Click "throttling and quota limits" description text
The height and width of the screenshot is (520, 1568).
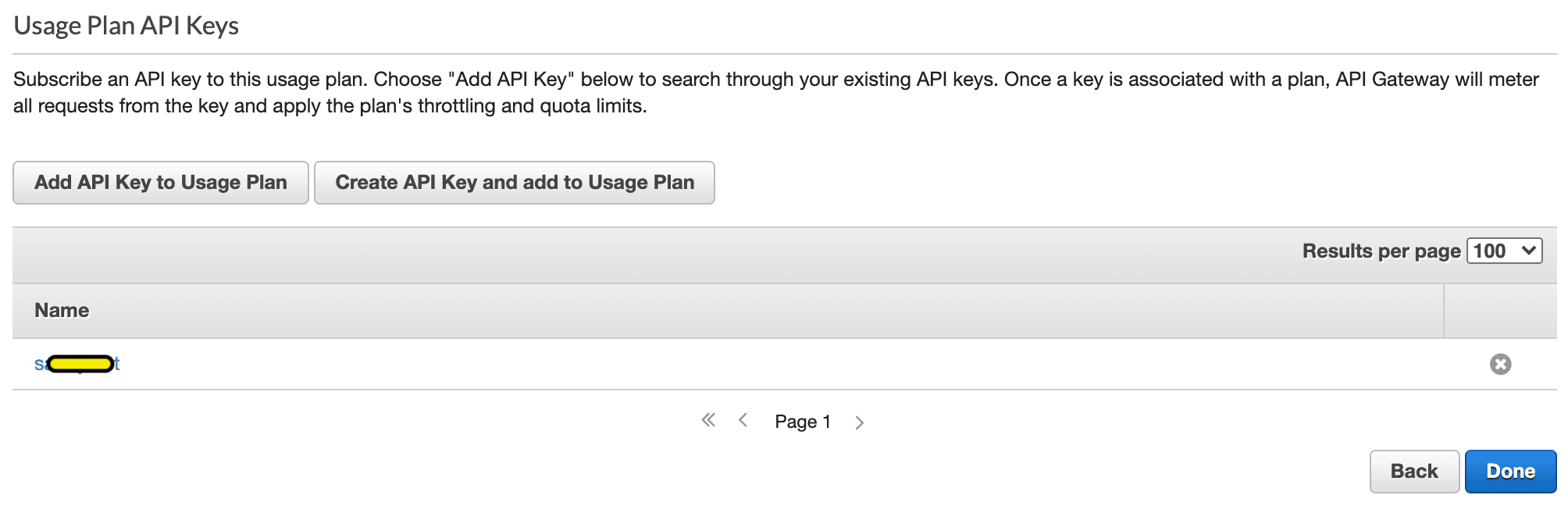point(532,106)
